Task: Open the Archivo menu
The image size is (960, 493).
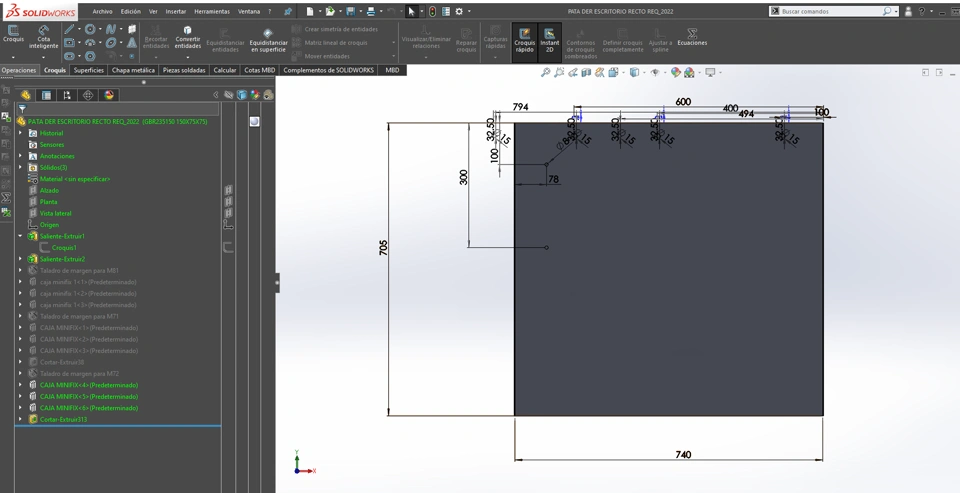Action: pyautogui.click(x=102, y=11)
